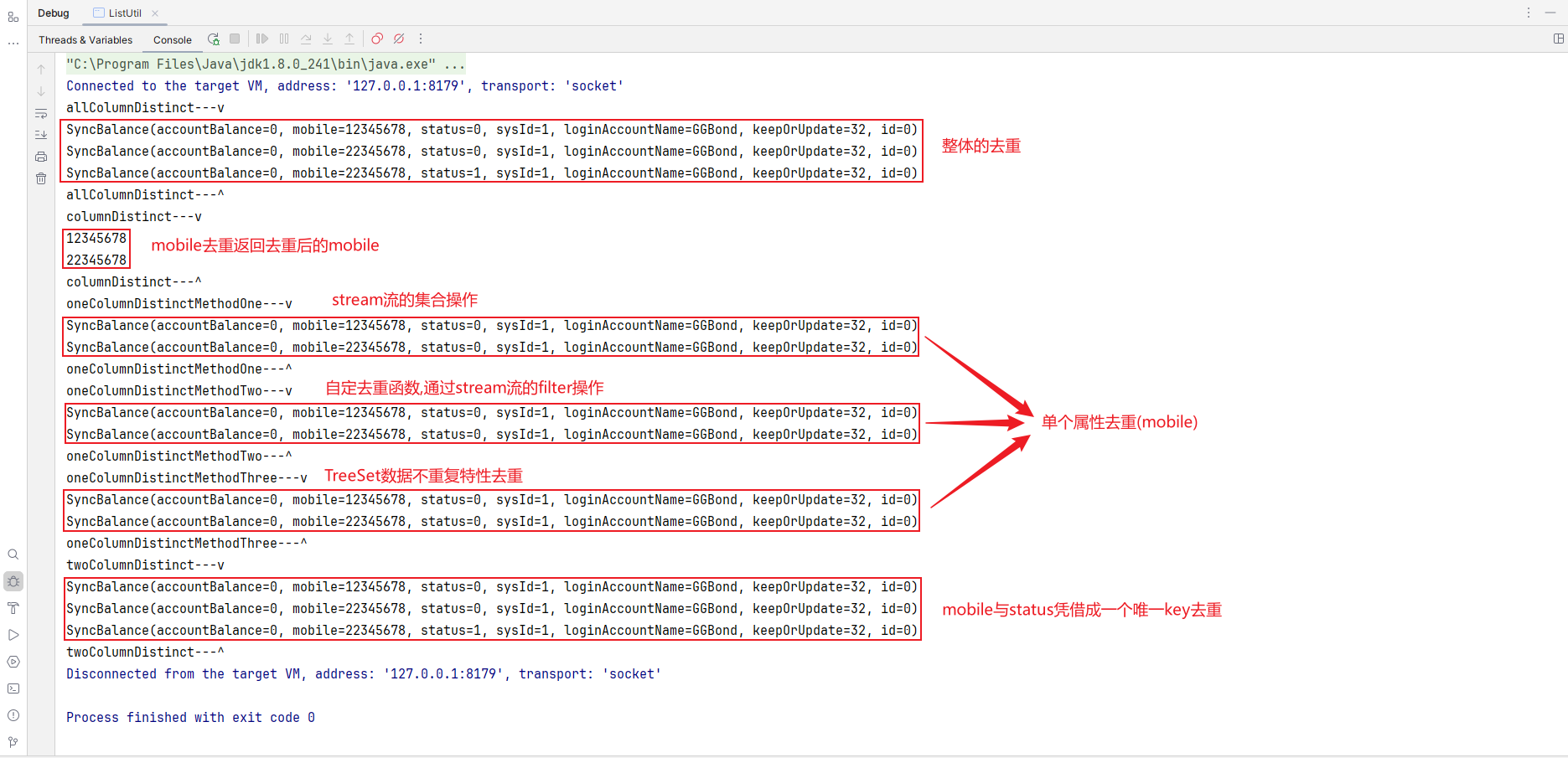Open the Run tool window
Screen dimensions: 1568x758
(x=13, y=635)
